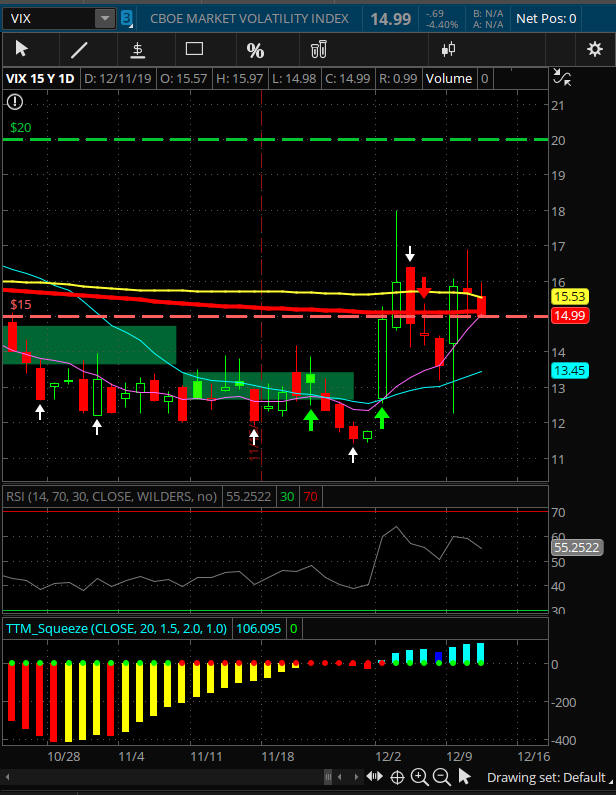
Task: Toggle the bottom pointer cursor mode
Action: point(465,777)
